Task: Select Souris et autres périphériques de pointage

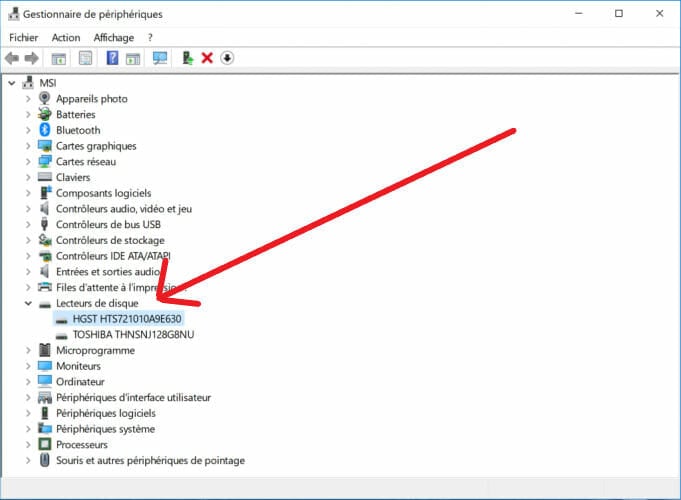Action: tap(150, 460)
